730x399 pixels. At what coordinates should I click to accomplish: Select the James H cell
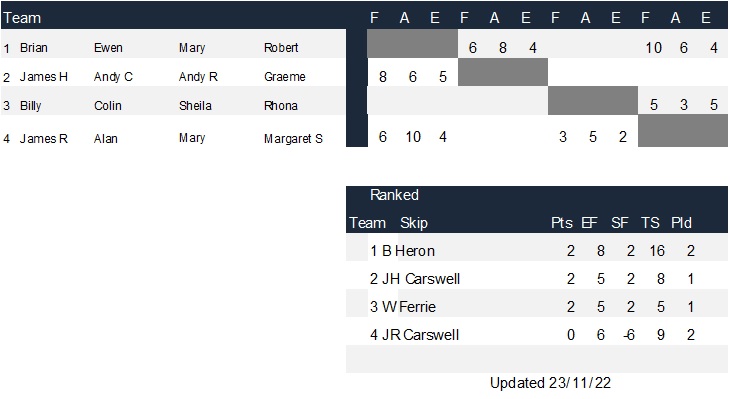click(x=43, y=76)
